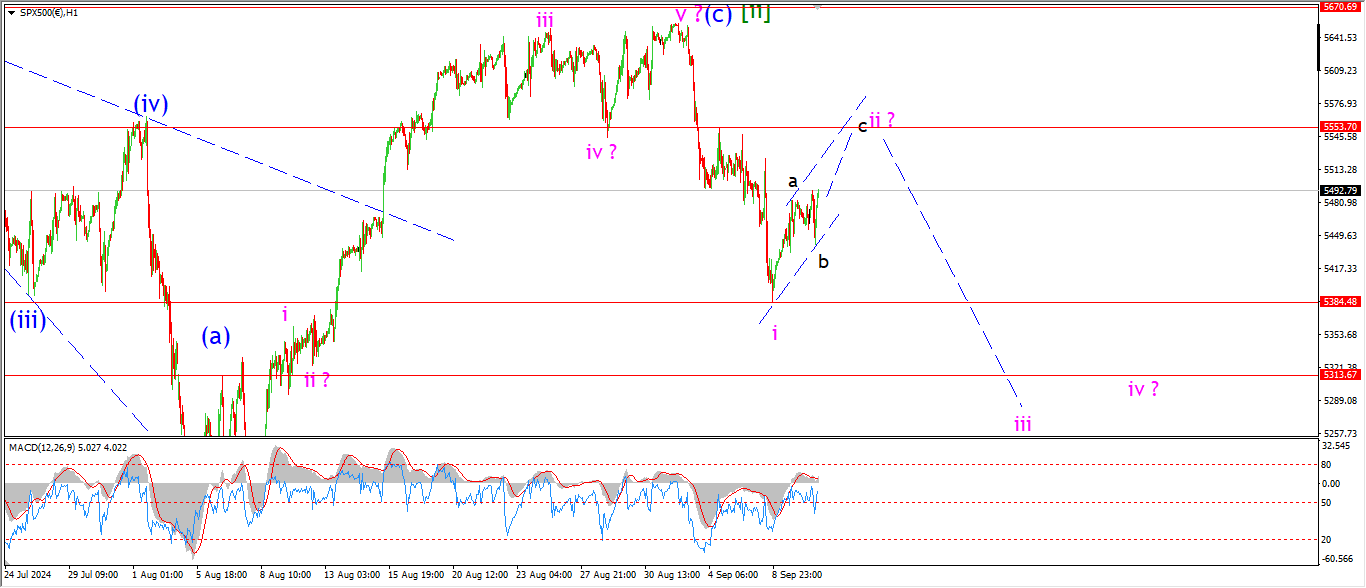
Task: Click the '8 Sep 23:00' time axis label
Action: coord(797,576)
